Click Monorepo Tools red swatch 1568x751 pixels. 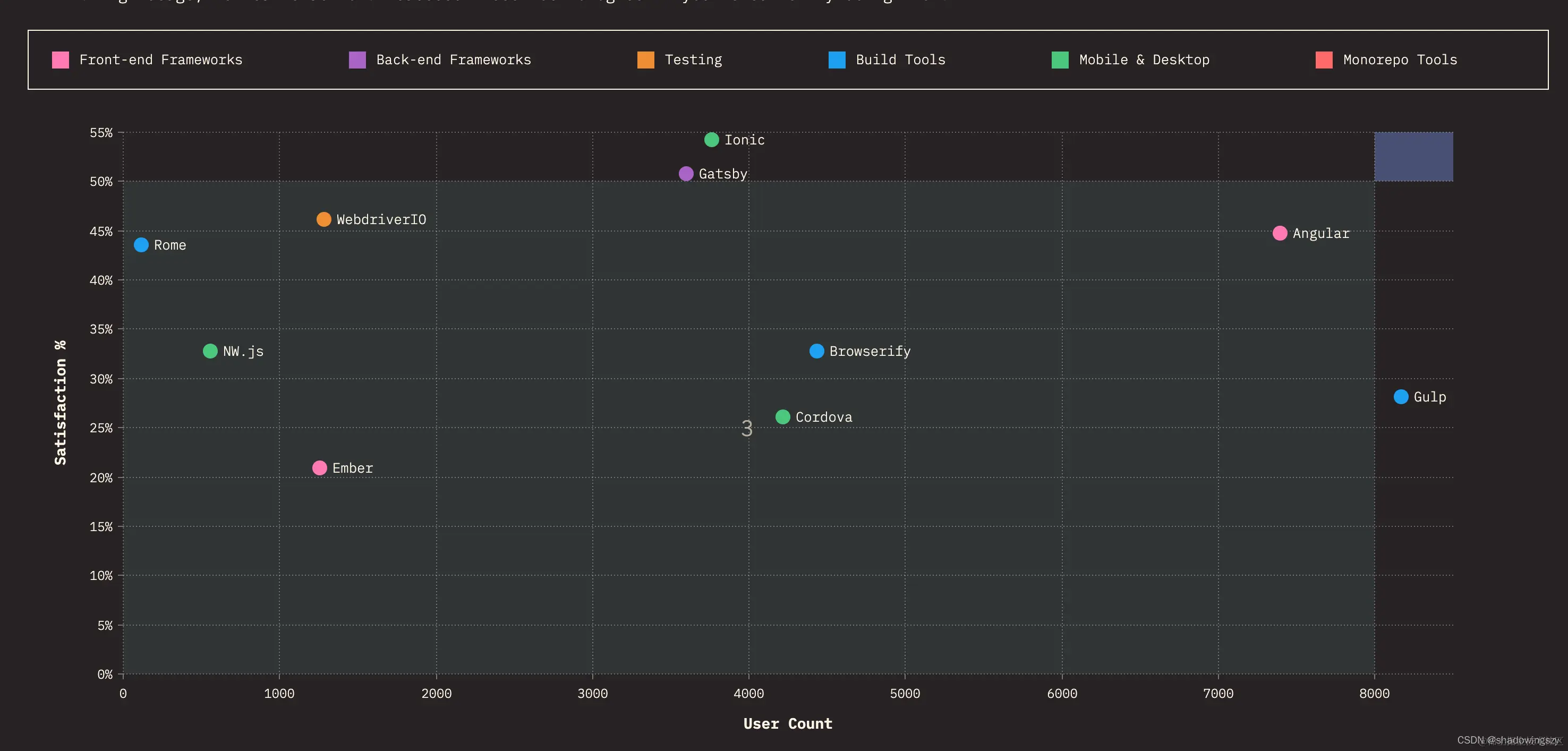point(1324,59)
